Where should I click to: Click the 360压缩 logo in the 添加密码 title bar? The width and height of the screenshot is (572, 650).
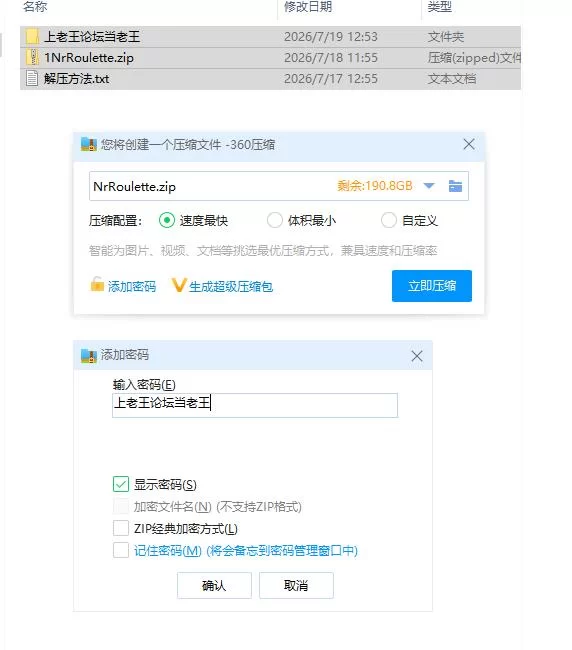click(89, 355)
